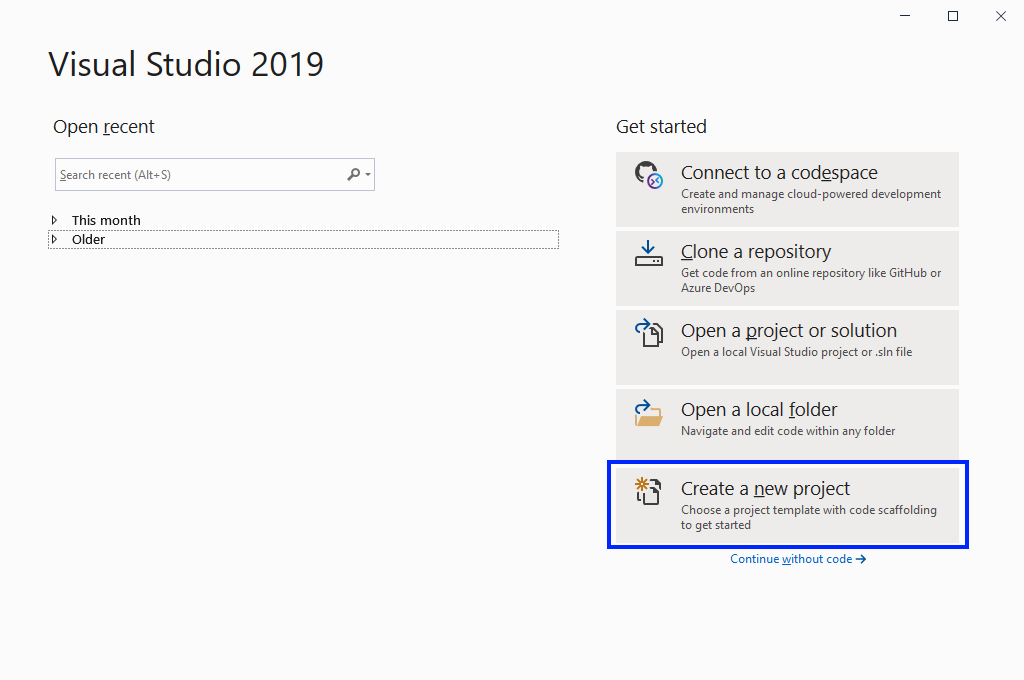Click the magnifier icon in recent search
The height and width of the screenshot is (680, 1024).
(x=353, y=175)
